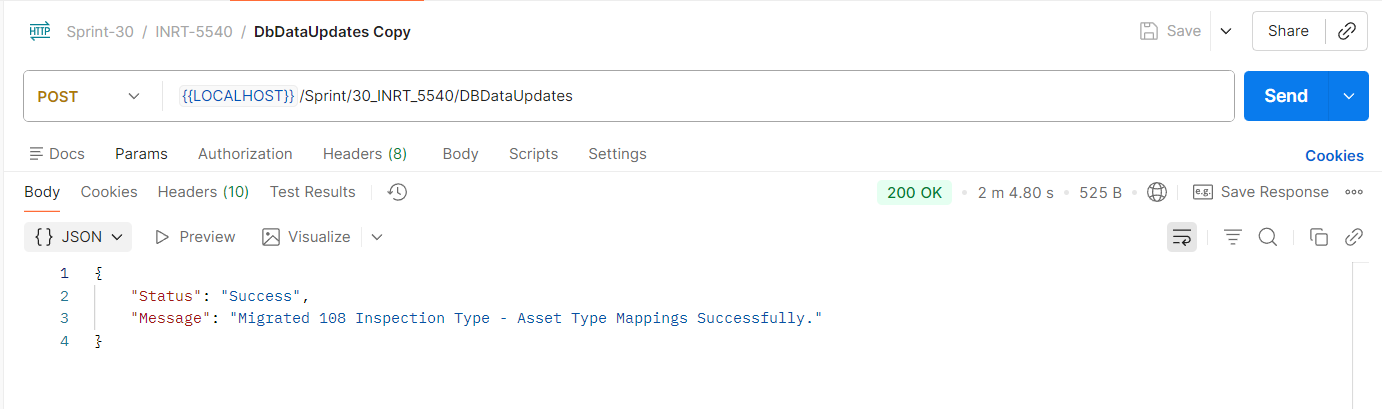Open the JSON format dropdown
1382x409 pixels.
pos(78,237)
